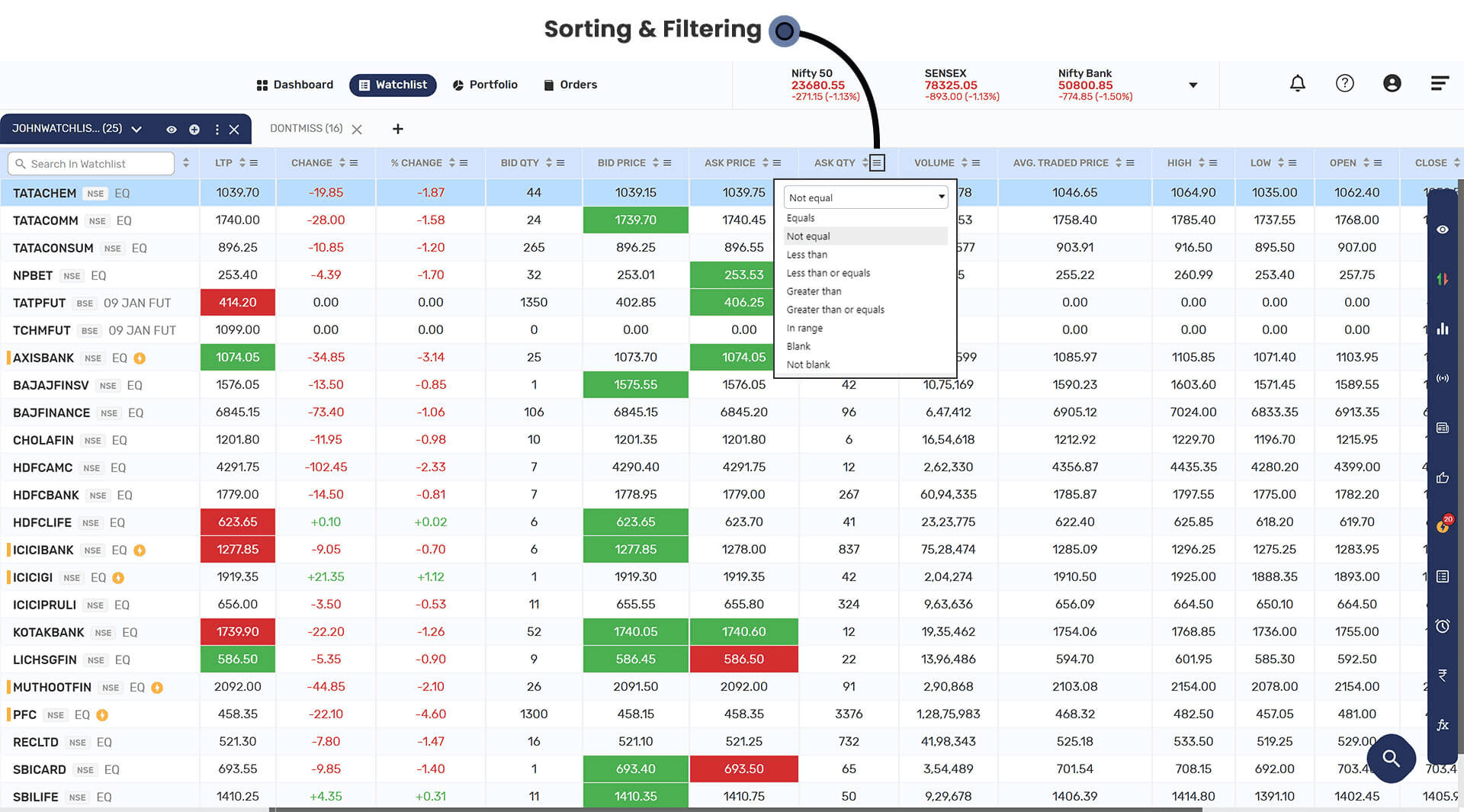Screen dimensions: 1464x812
Task: Switch to the DONTMISS (16) watchlist tab
Action: 306,129
